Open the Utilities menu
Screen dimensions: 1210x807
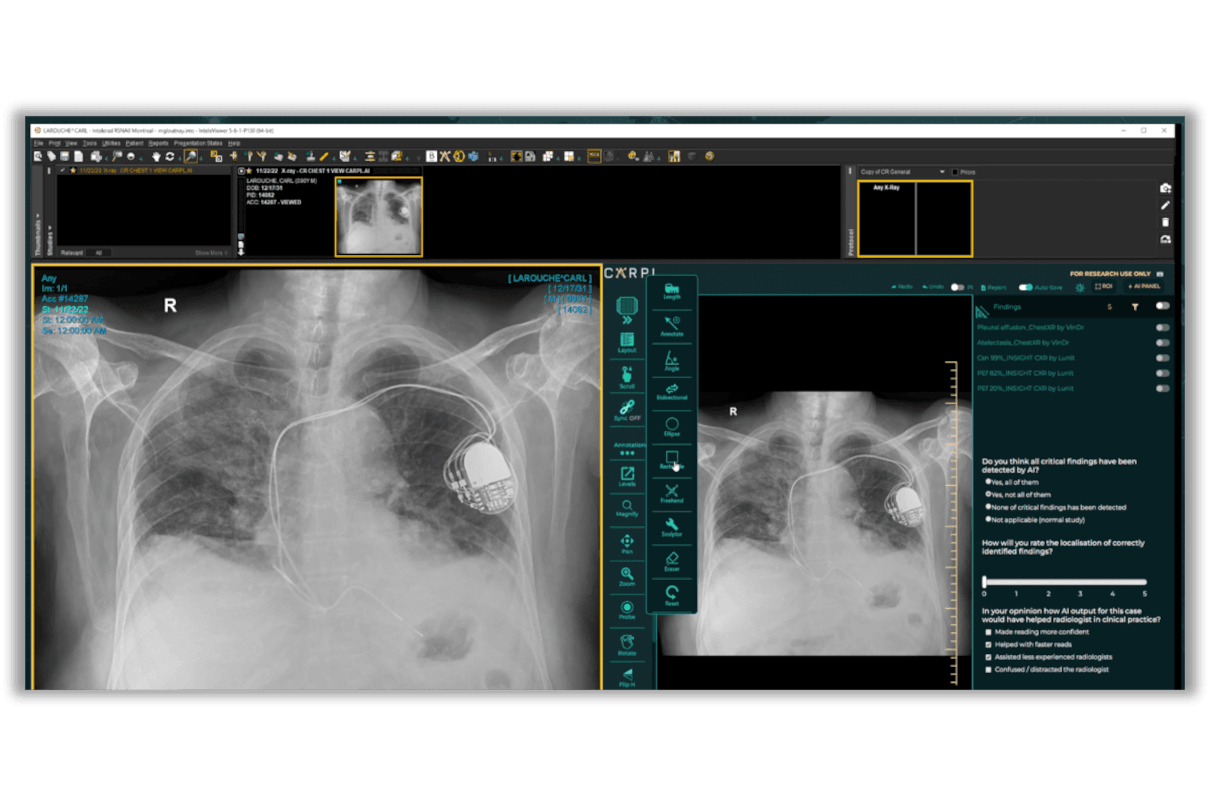click(111, 143)
